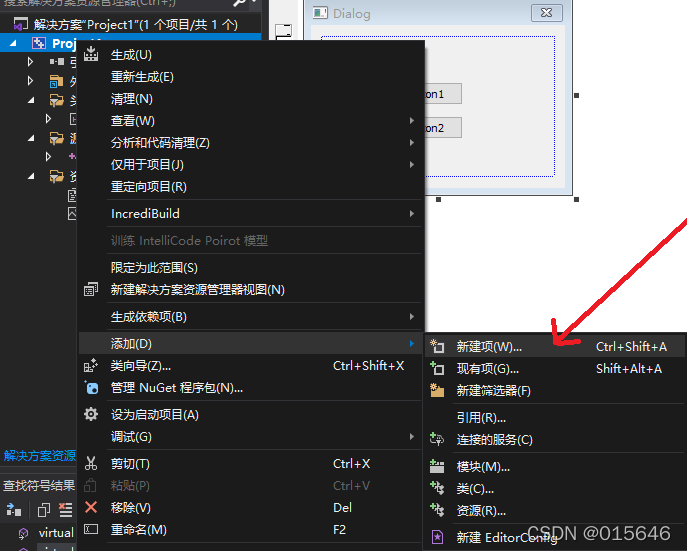
Task: Choose 新建项(W)... in the Add submenu
Action: pyautogui.click(x=554, y=346)
